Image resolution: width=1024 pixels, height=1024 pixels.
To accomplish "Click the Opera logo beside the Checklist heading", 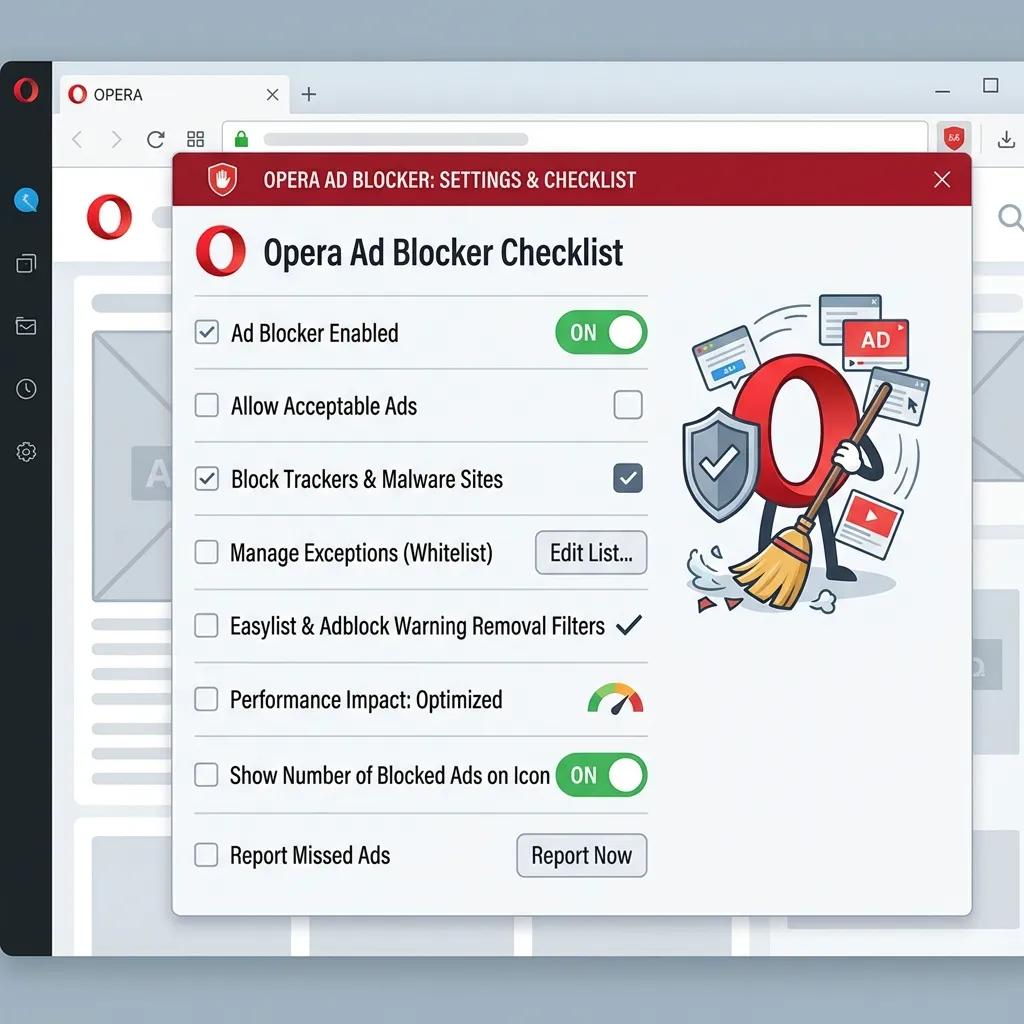I will pos(221,251).
